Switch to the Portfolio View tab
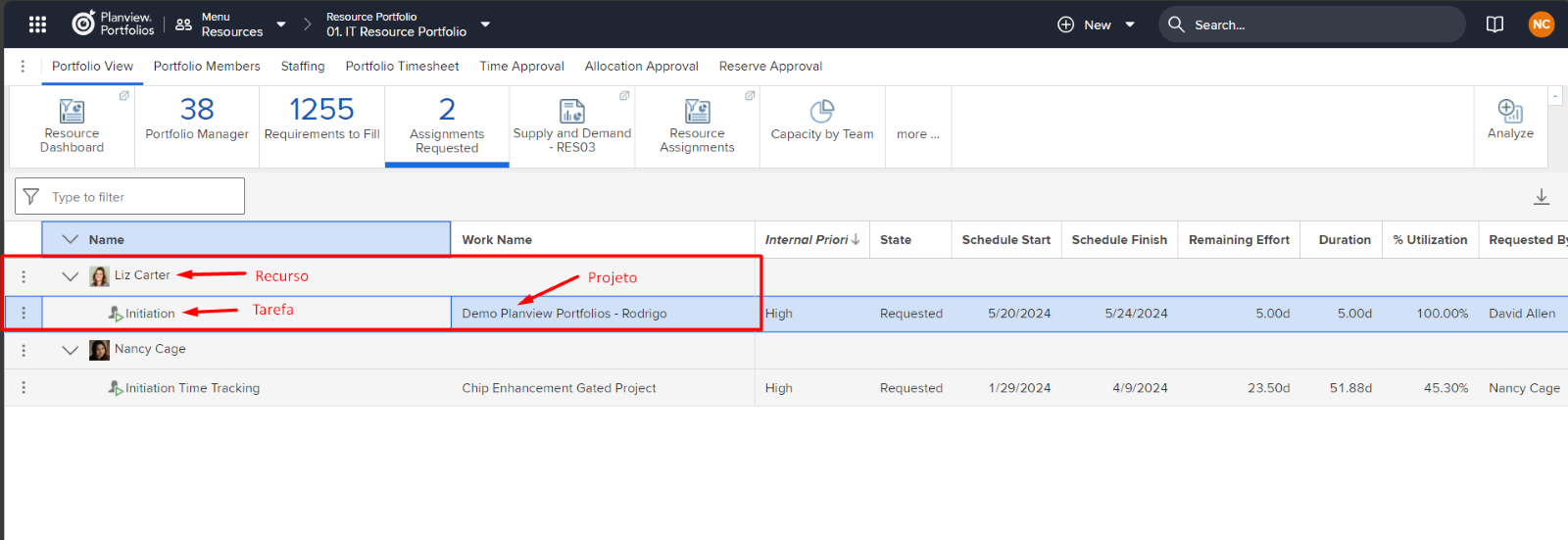 [x=92, y=67]
